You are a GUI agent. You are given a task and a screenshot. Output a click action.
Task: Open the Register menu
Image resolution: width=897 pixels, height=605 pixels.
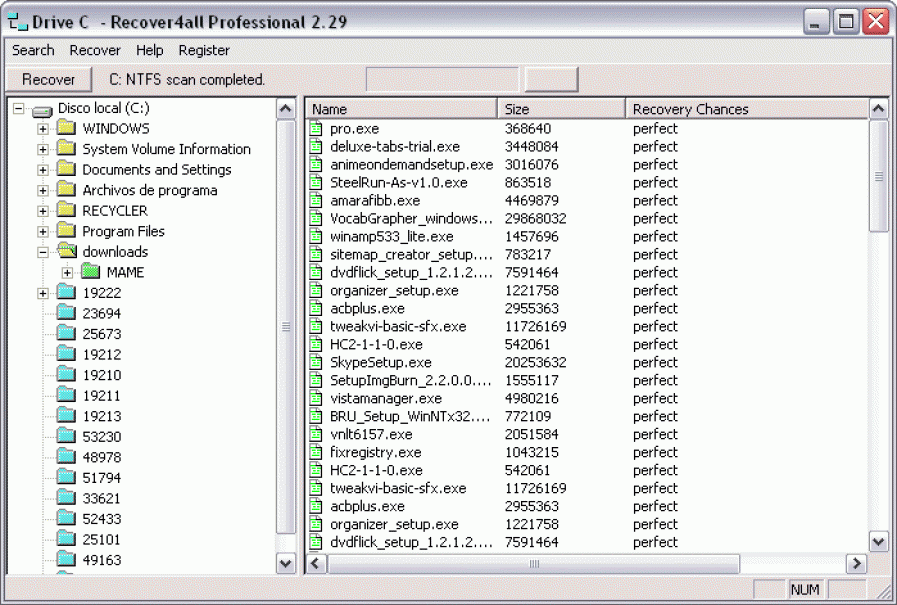[x=204, y=50]
